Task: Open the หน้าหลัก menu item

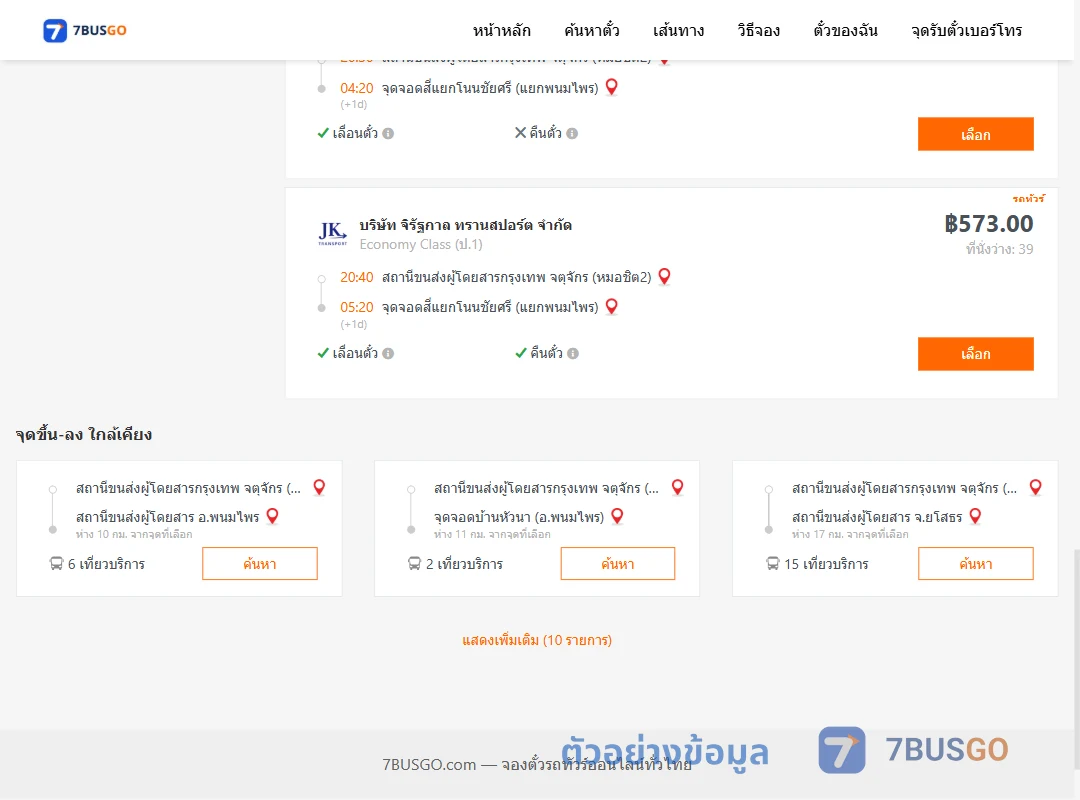Action: (x=501, y=30)
